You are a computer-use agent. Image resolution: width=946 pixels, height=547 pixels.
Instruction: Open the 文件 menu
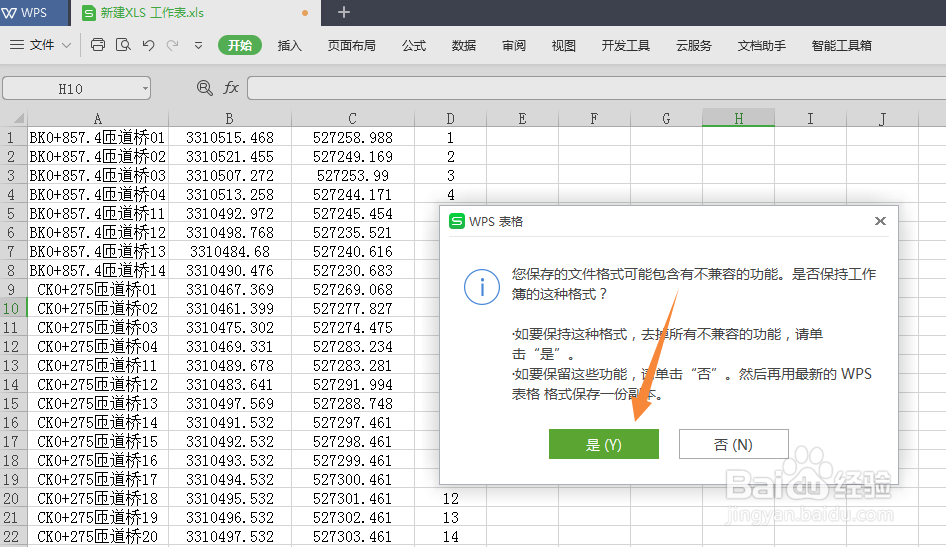42,45
